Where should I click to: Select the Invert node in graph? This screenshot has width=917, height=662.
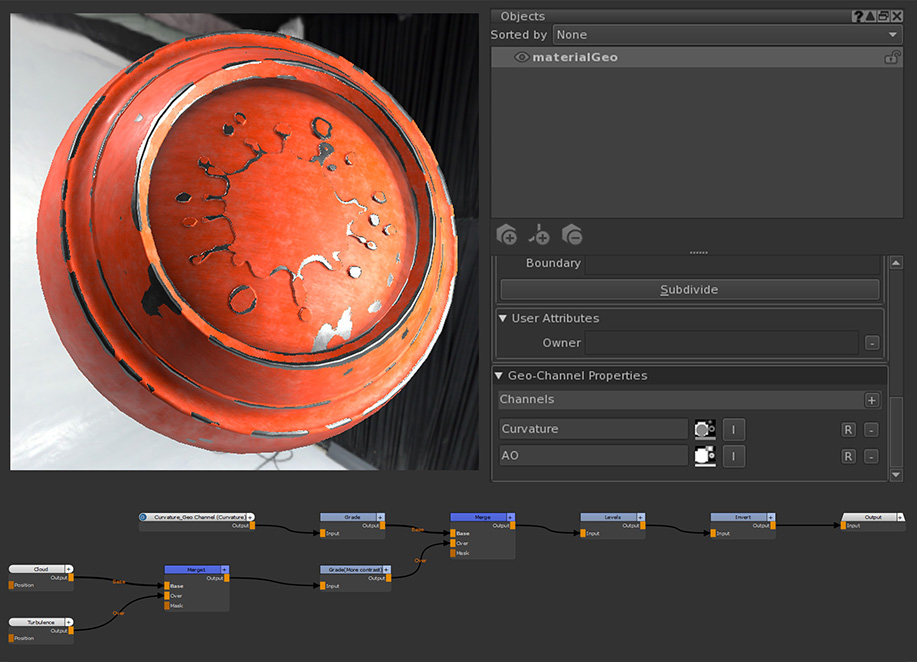click(x=742, y=517)
